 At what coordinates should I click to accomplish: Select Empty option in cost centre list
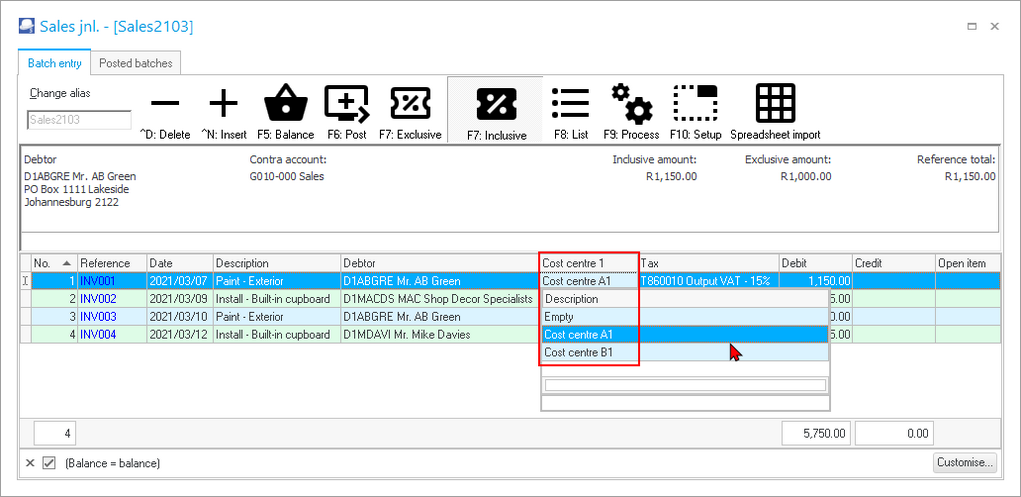(559, 317)
